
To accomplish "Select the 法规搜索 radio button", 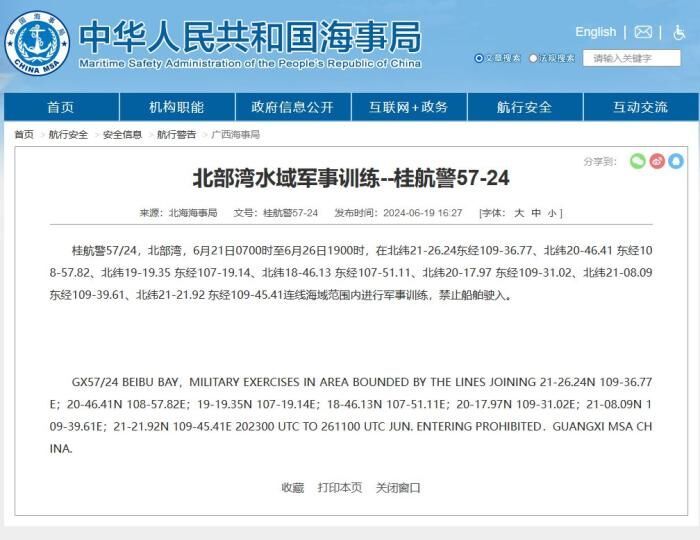I will [534, 58].
